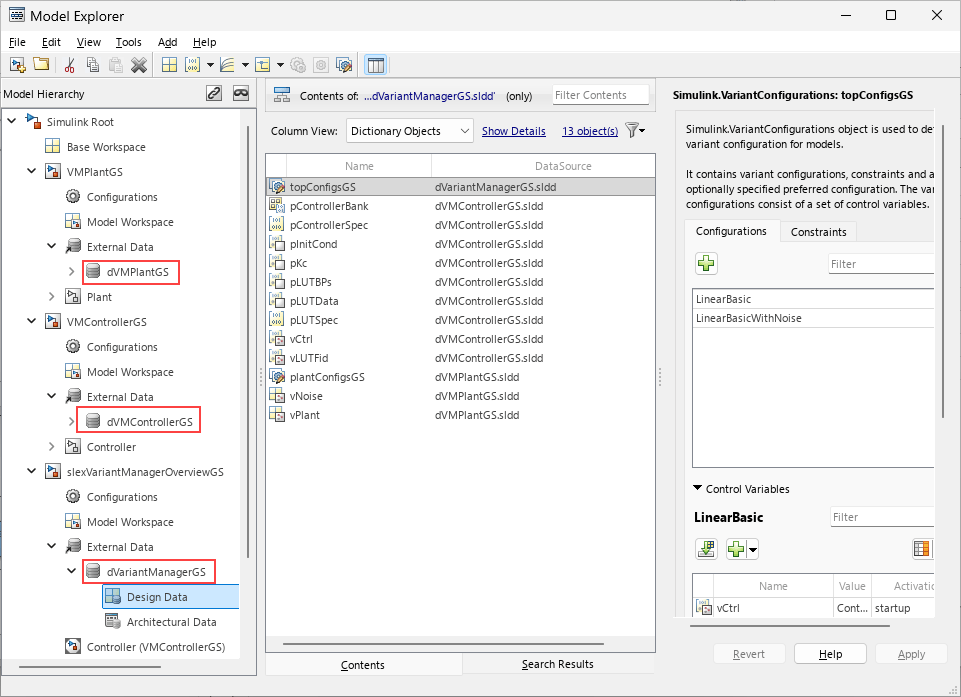Toggle the mask view icon in Model Hierarchy

[x=241, y=93]
